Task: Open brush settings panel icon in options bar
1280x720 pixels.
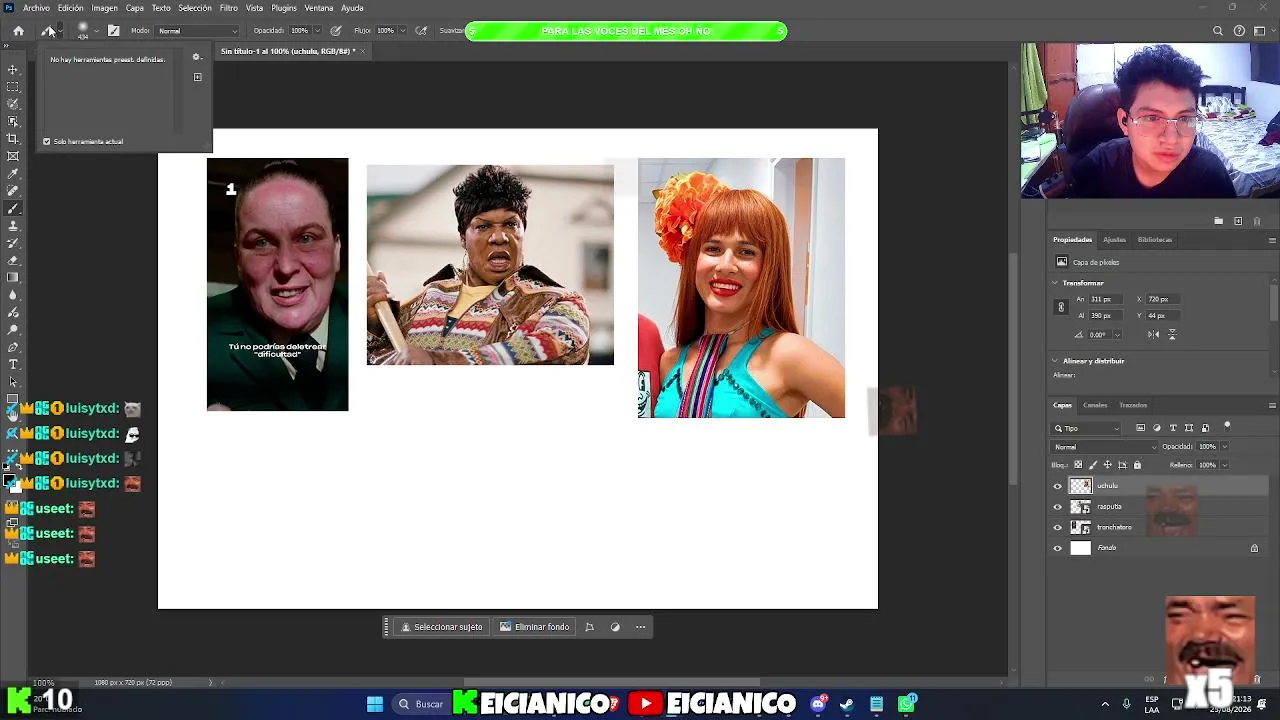Action: (x=113, y=31)
